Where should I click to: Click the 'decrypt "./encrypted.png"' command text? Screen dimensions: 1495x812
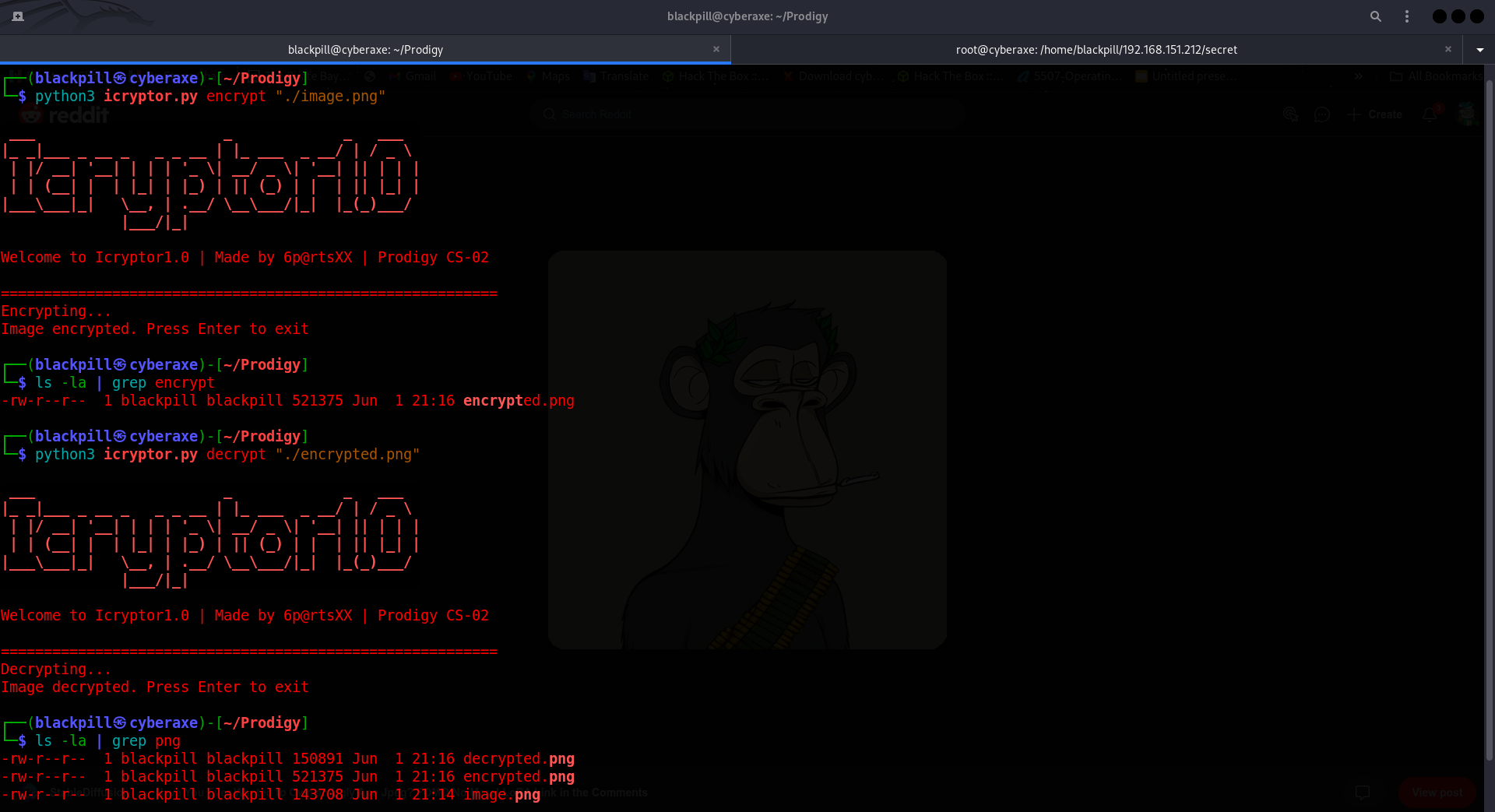coord(313,455)
